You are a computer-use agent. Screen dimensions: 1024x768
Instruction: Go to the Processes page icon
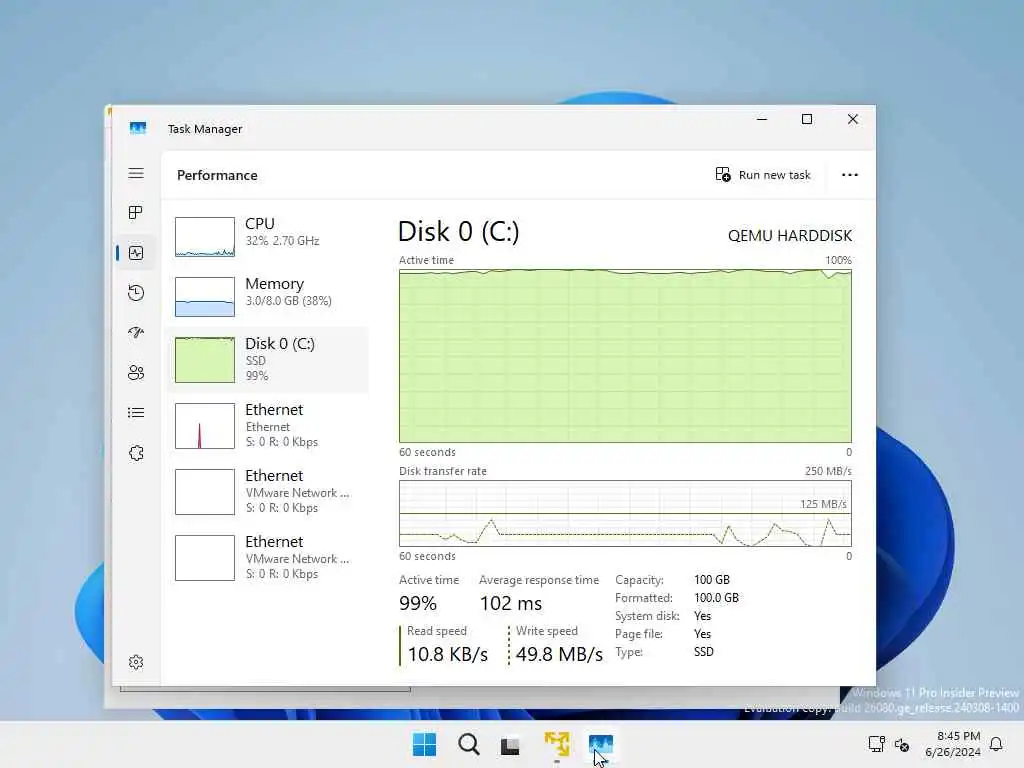136,212
